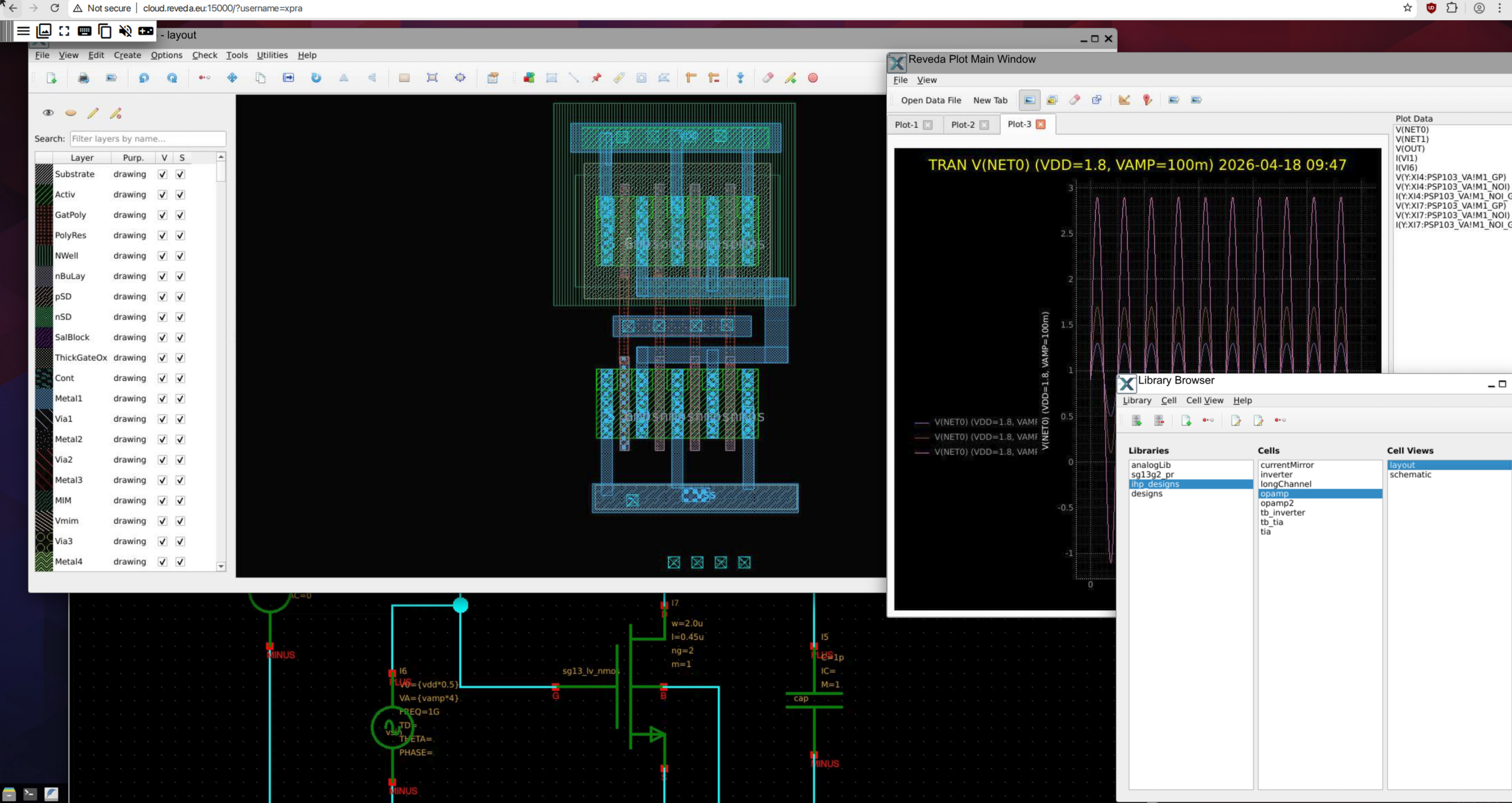1512x803 pixels.
Task: Click the New Tab button
Action: (990, 101)
